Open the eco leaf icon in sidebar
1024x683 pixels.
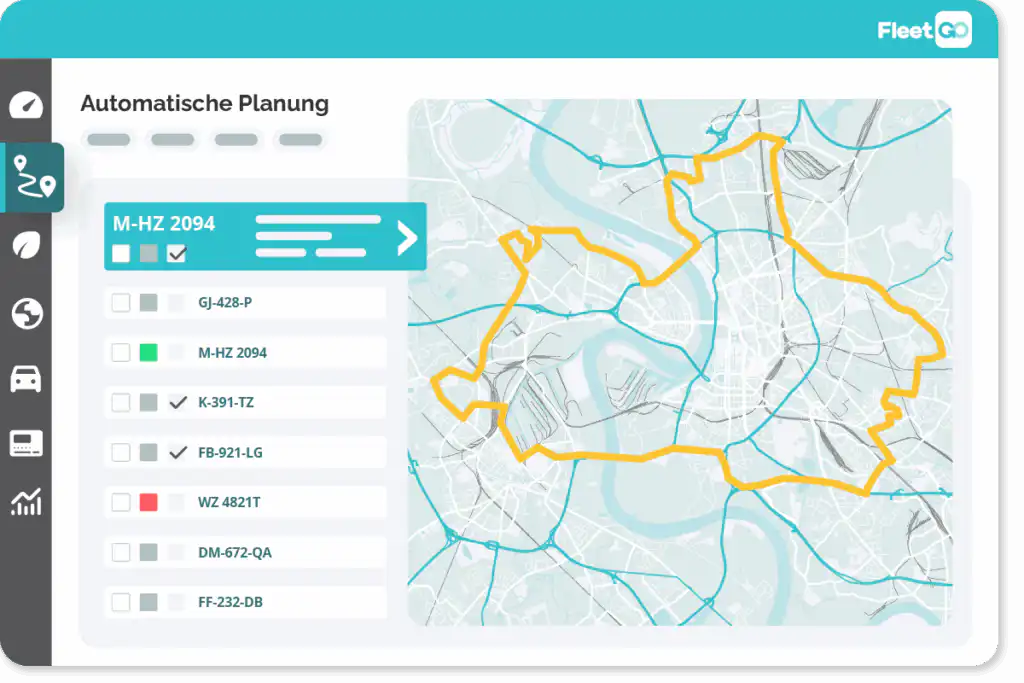click(26, 245)
